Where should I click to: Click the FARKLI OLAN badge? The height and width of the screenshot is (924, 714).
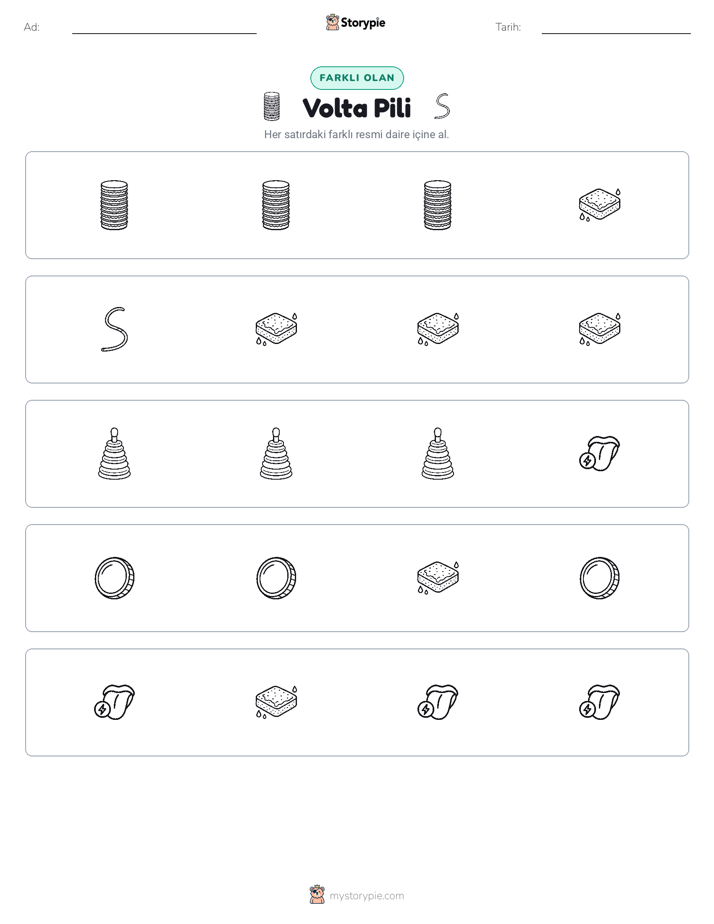pyautogui.click(x=357, y=78)
